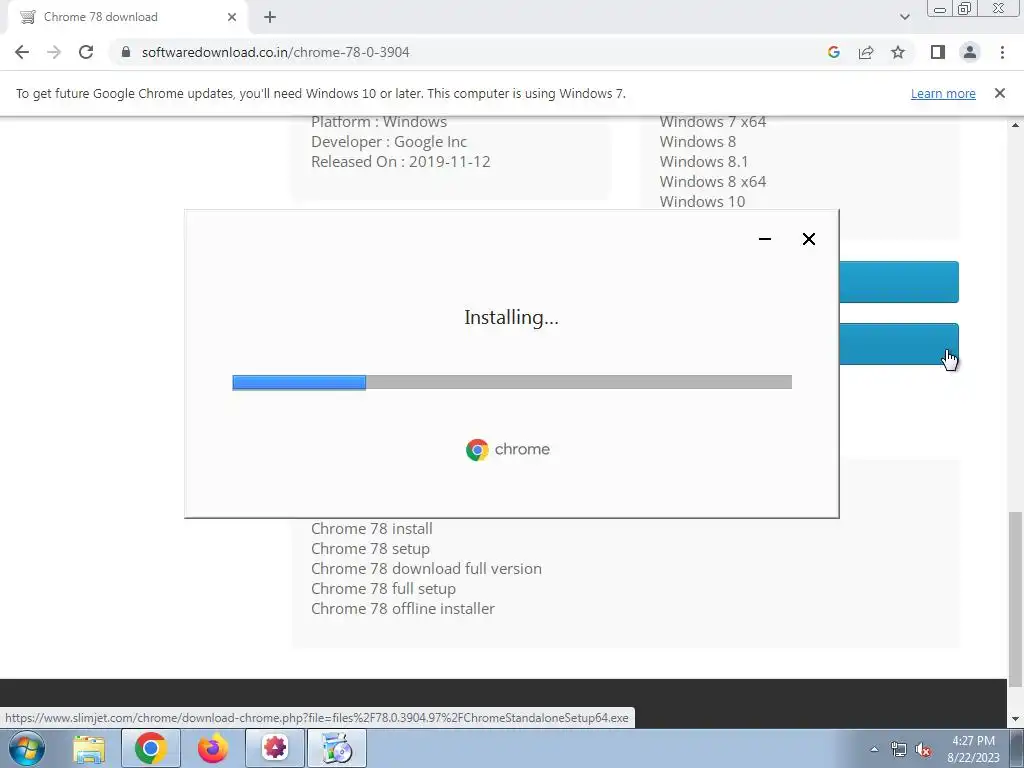Viewport: 1024px width, 768px height.
Task: Select 'Chrome 78 full setup' text
Action: (x=383, y=589)
